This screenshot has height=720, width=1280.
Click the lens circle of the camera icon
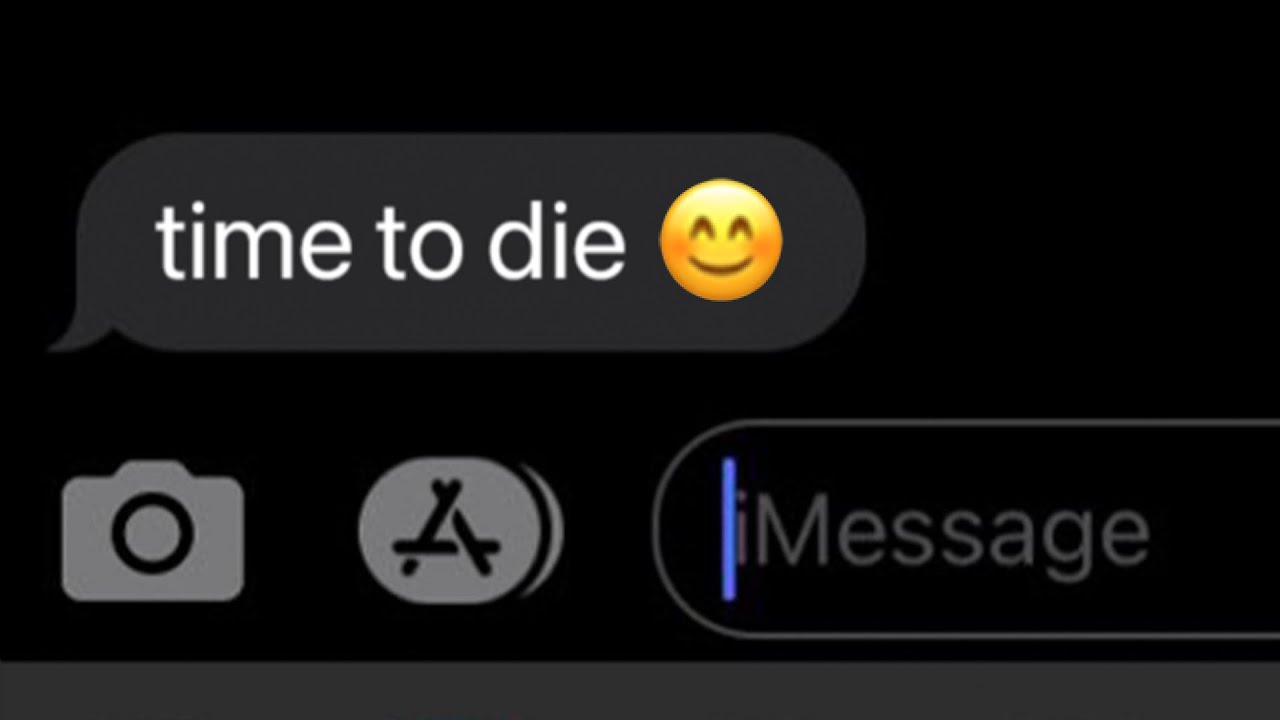[153, 534]
